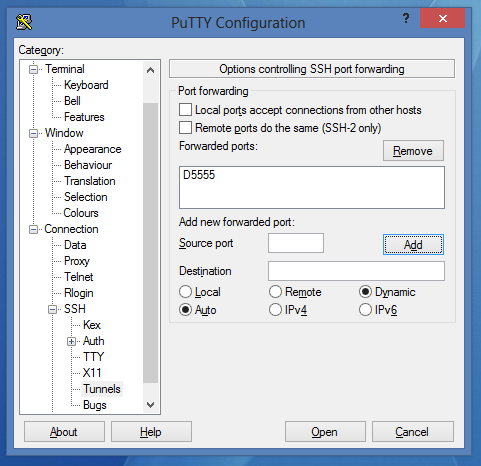Open the Translation category
Screen dimensions: 481x466
(x=90, y=181)
